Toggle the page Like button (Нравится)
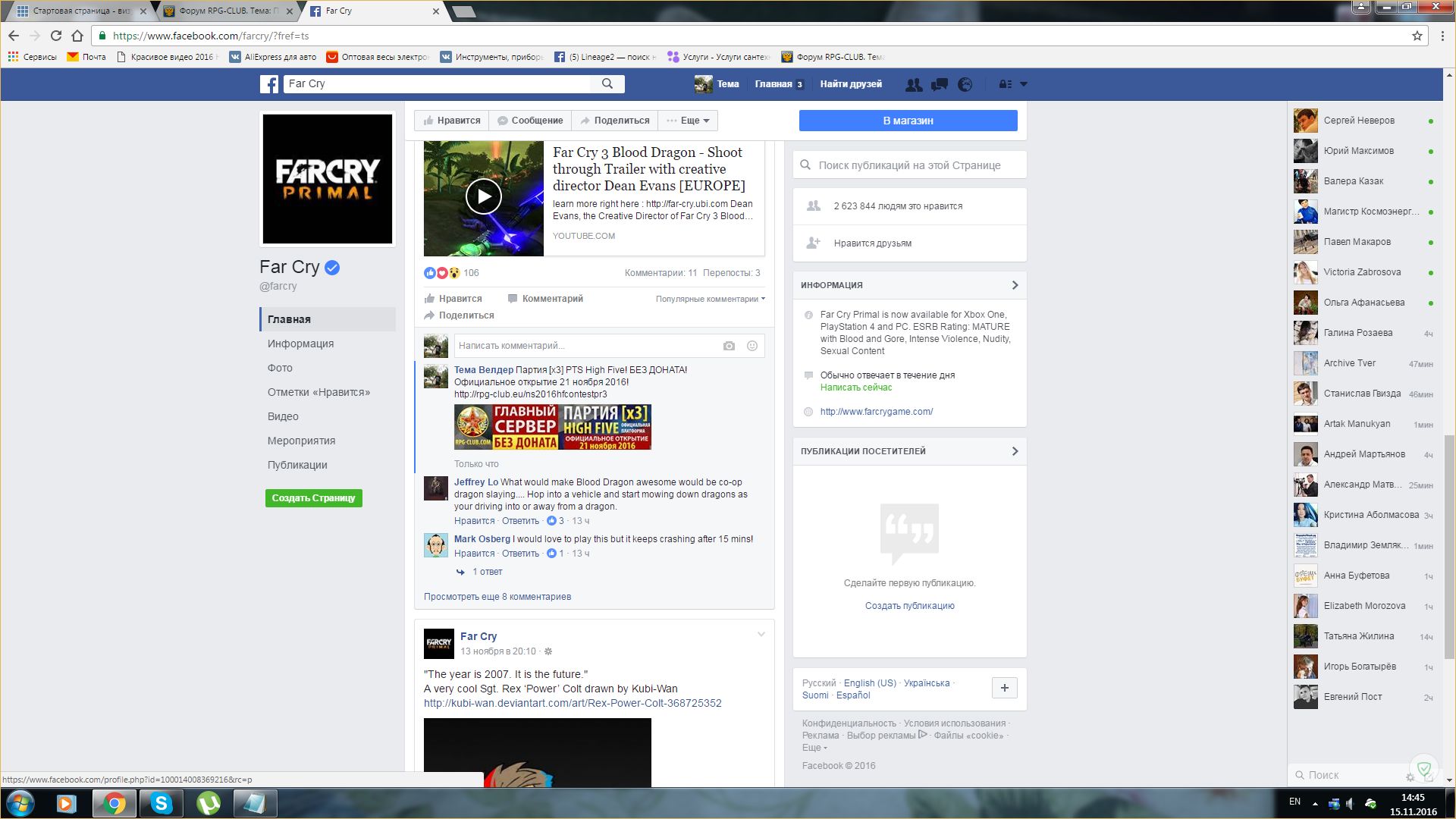Screen dimensions: 1456x819 point(452,121)
